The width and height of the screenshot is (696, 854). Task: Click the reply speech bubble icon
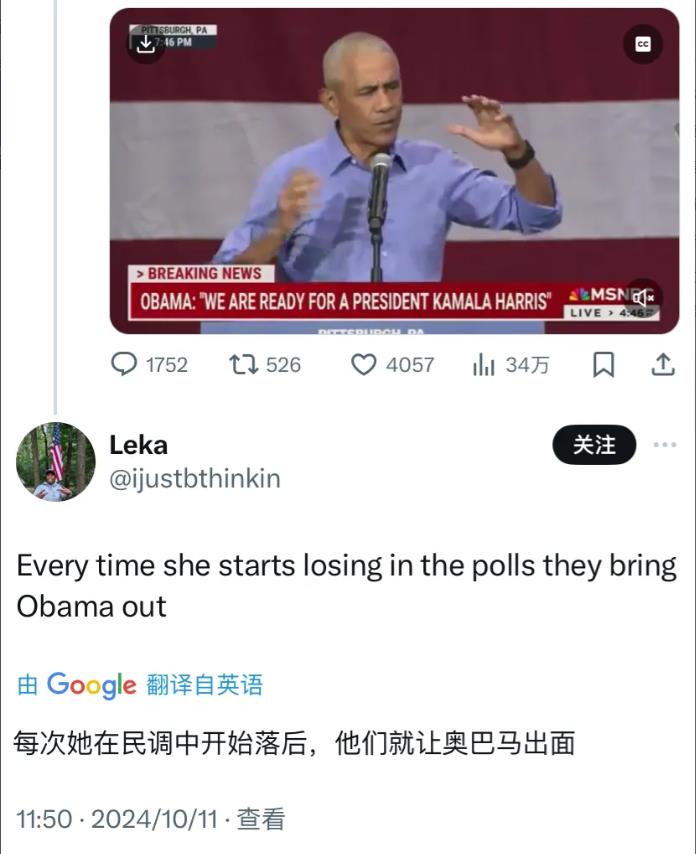pos(124,365)
